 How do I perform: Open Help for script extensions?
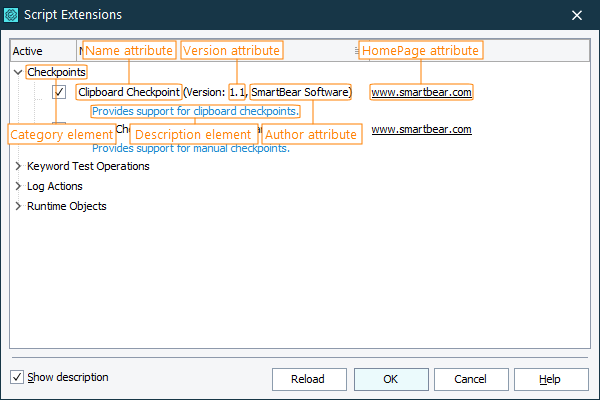coord(550,379)
